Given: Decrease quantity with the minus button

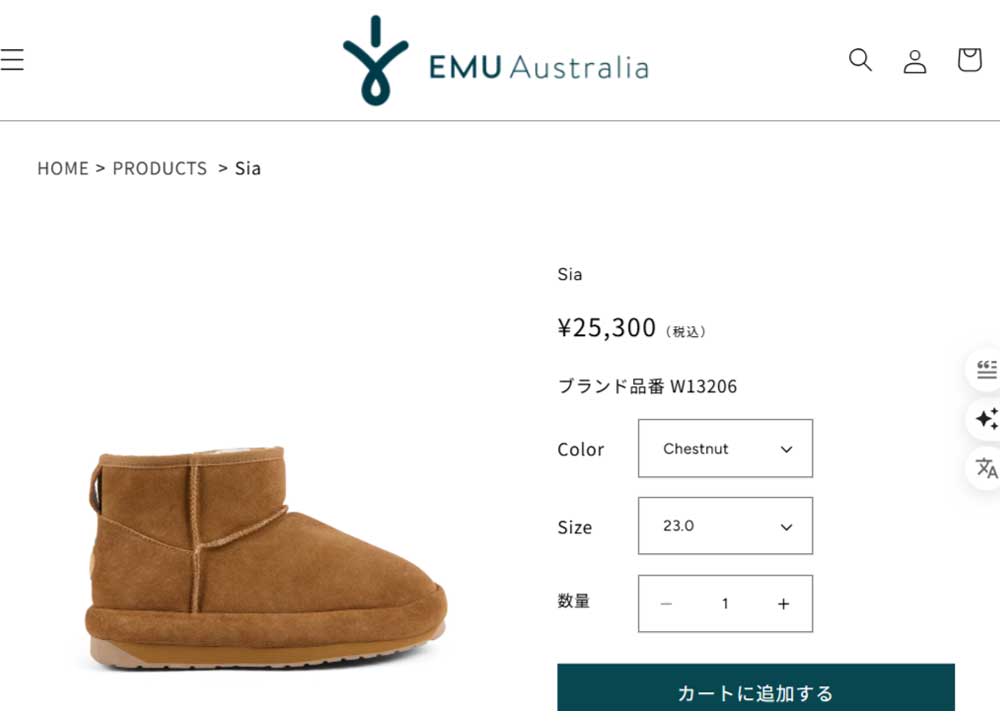Looking at the screenshot, I should 666,604.
